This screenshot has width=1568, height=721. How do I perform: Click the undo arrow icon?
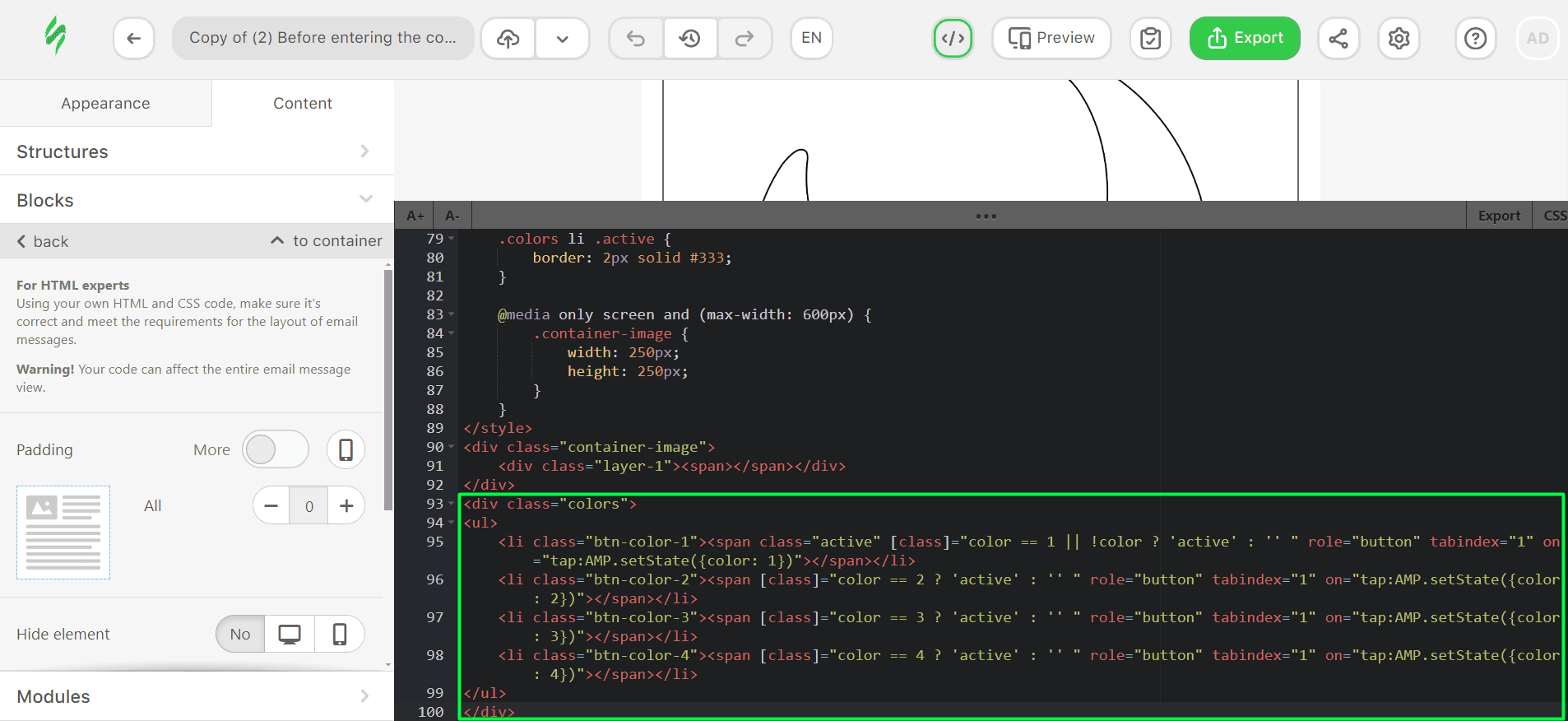636,38
